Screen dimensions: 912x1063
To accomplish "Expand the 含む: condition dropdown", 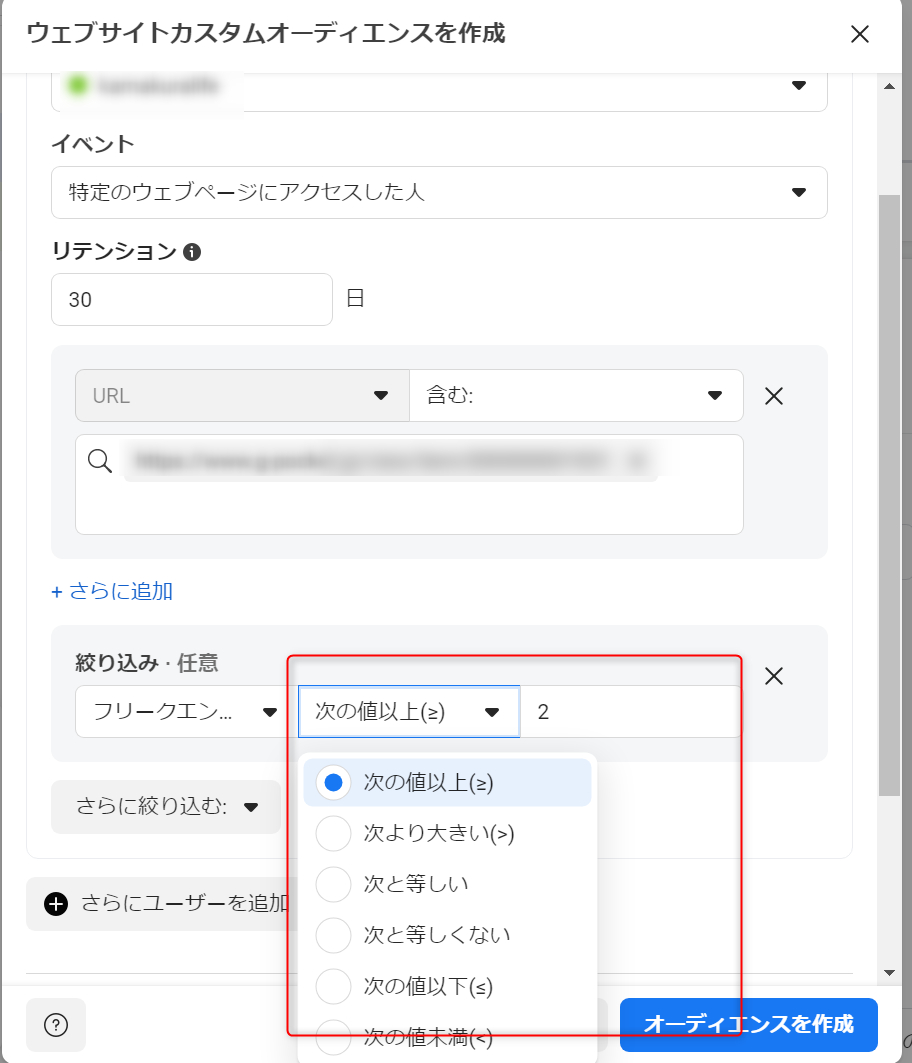I will pyautogui.click(x=575, y=396).
